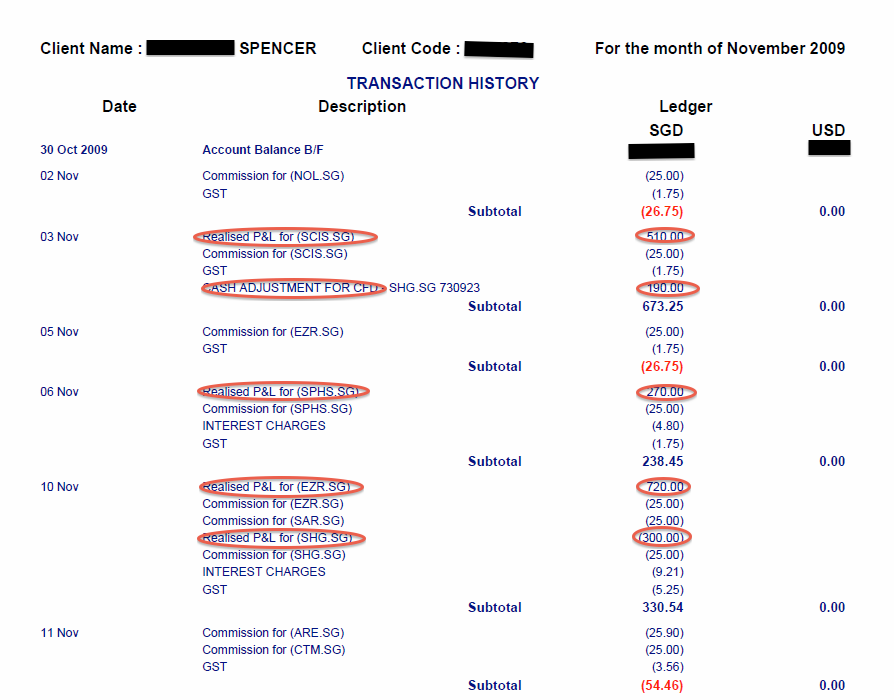Click the circled (300.00) loss amount
This screenshot has width=894, height=700.
coord(663,538)
